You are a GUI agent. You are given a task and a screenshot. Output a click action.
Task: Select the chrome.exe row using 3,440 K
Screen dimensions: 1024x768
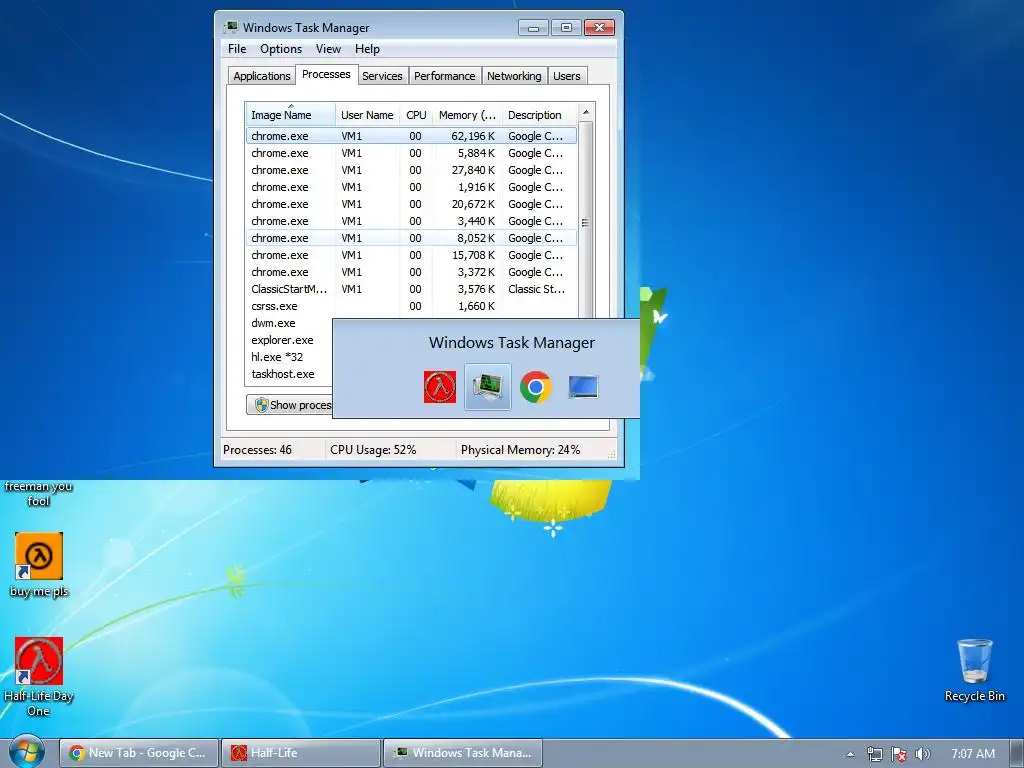[x=411, y=221]
